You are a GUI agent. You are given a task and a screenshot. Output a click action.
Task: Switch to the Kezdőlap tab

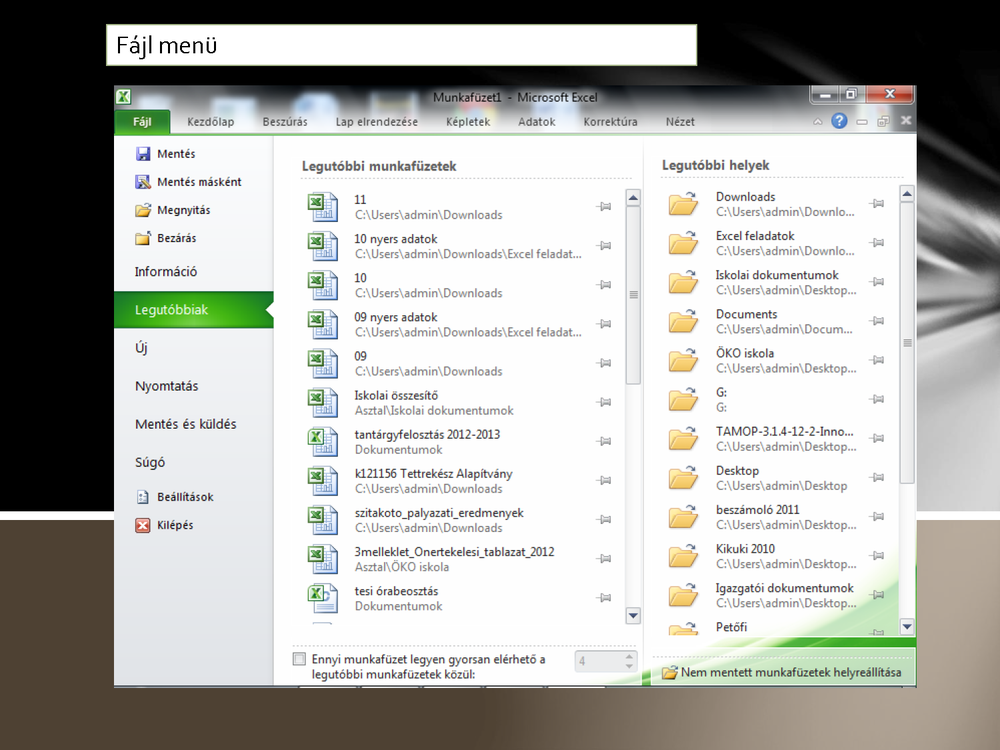[x=210, y=122]
